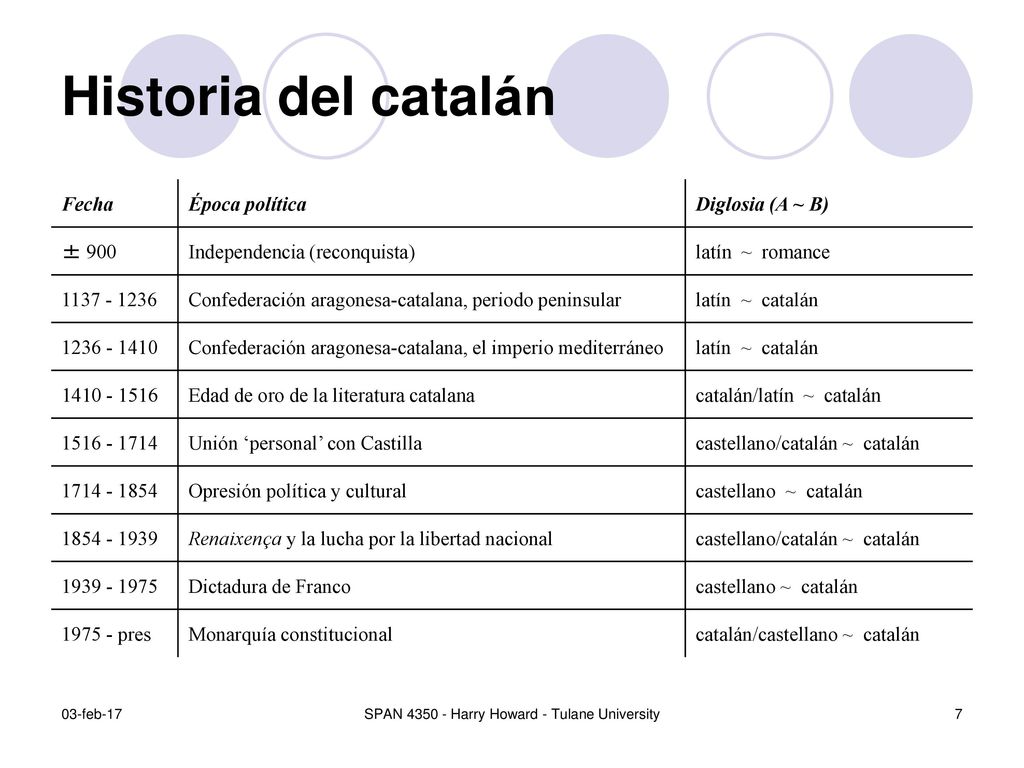Select 'Confederación aragonesa-catalana, periodo peninsular' text
Screen dimensions: 1024x768
(x=405, y=300)
